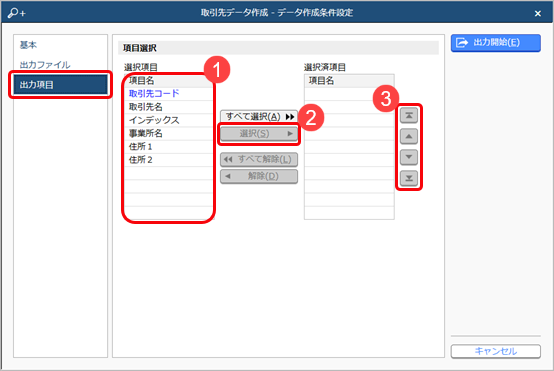
Task: Click the search-plus icon in title bar
Action: [x=17, y=13]
